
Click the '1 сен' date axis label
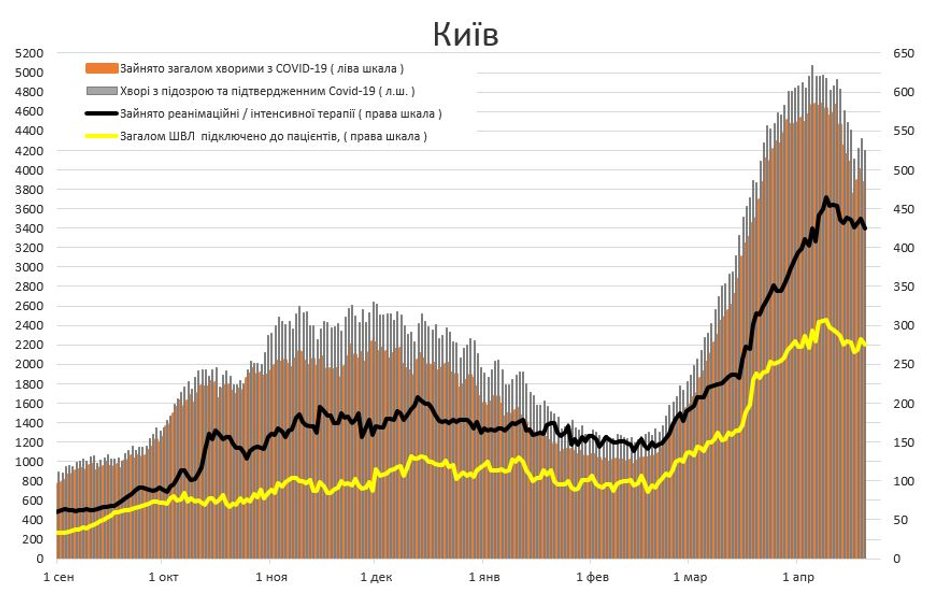pos(57,578)
